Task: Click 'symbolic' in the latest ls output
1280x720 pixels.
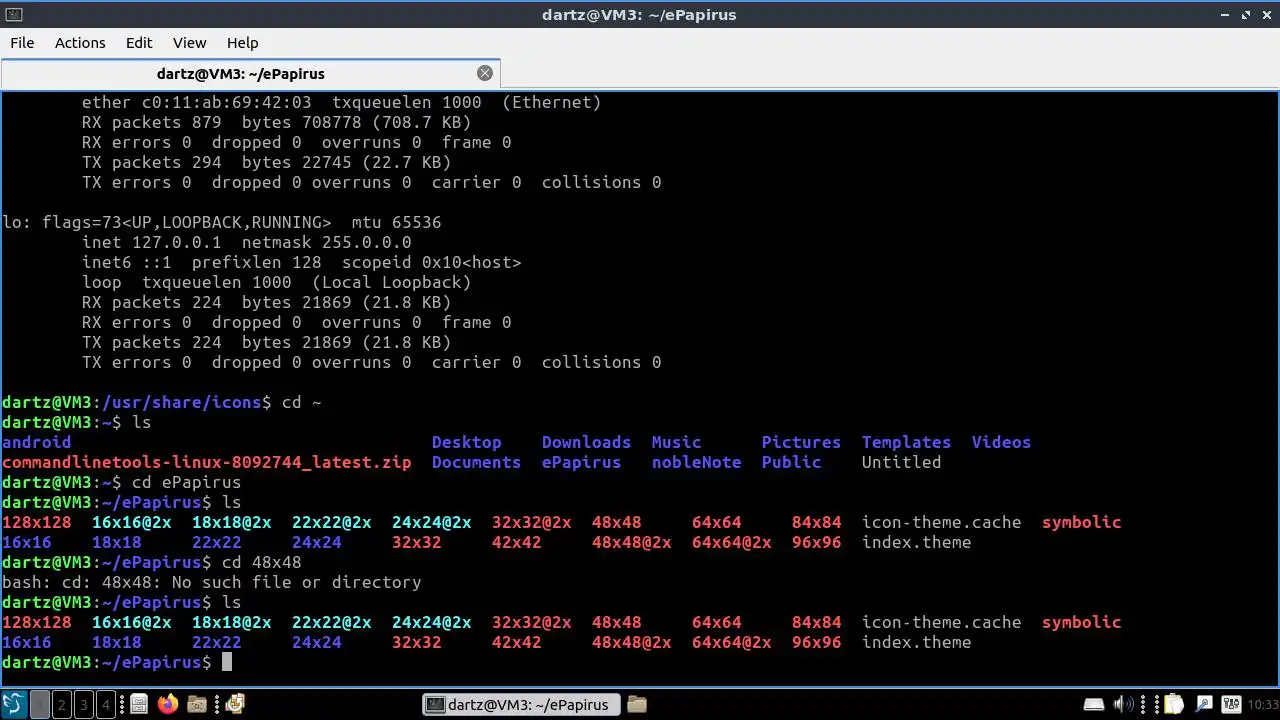Action: pyautogui.click(x=1082, y=622)
